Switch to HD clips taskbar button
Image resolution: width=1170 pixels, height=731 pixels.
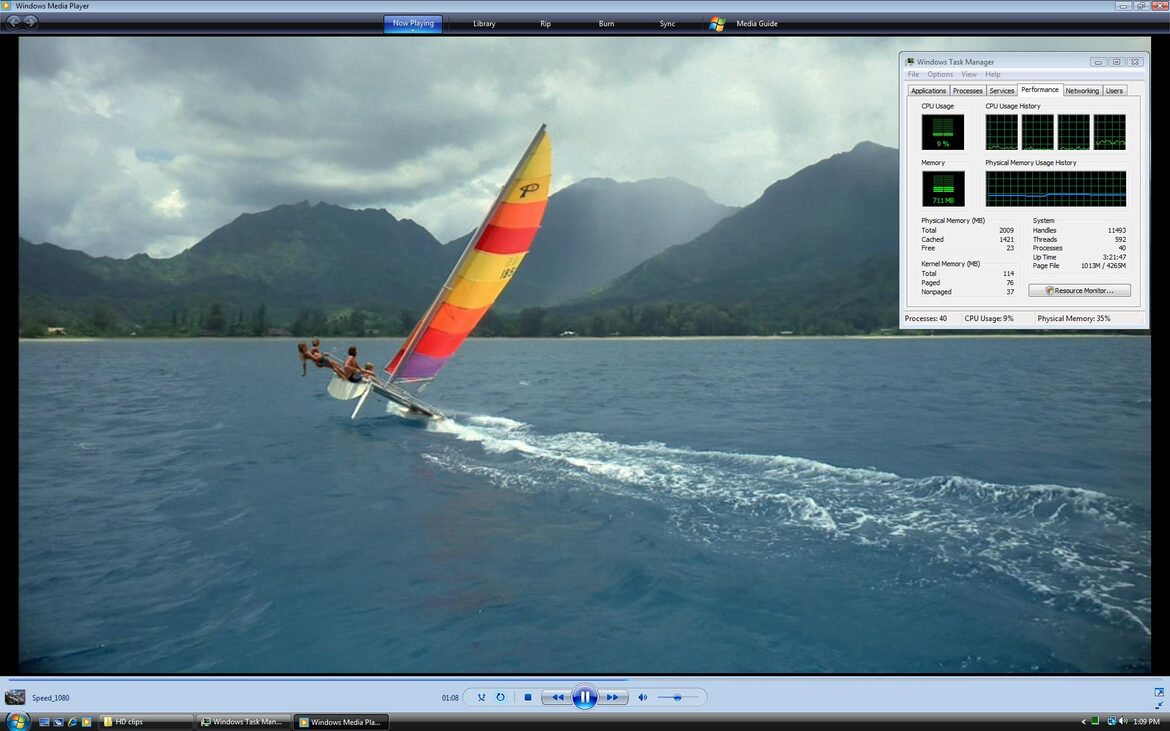(146, 722)
